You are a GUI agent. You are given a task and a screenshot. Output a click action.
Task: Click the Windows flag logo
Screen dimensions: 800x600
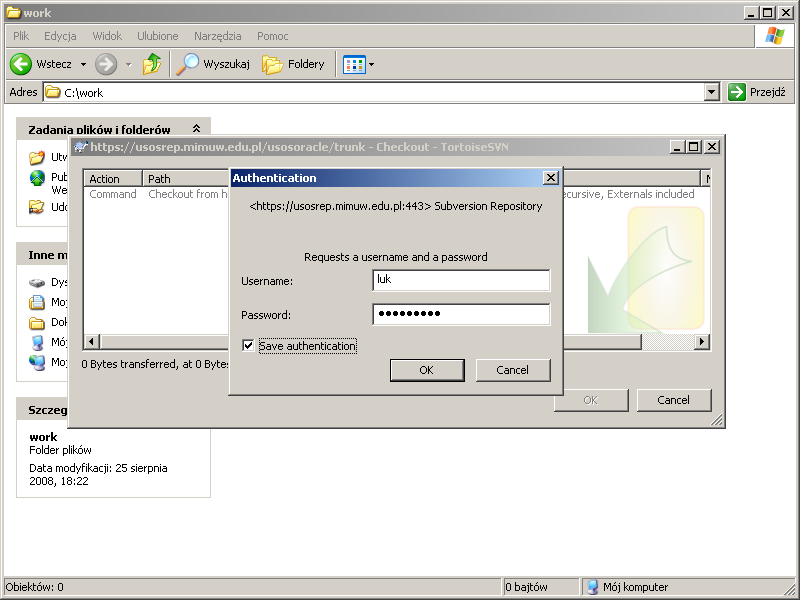[x=774, y=36]
